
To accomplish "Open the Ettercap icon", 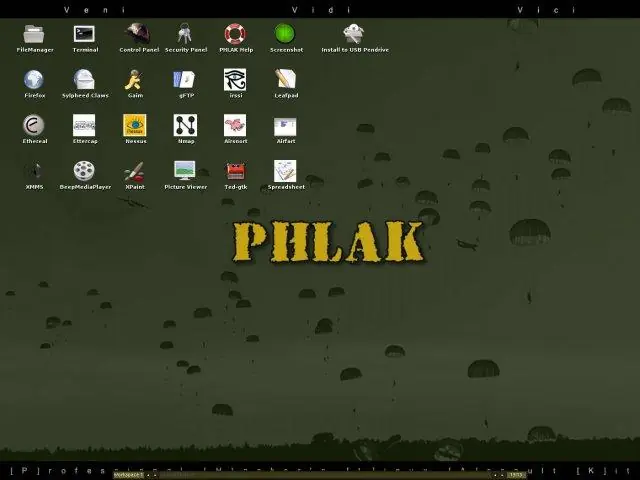I will [84, 125].
